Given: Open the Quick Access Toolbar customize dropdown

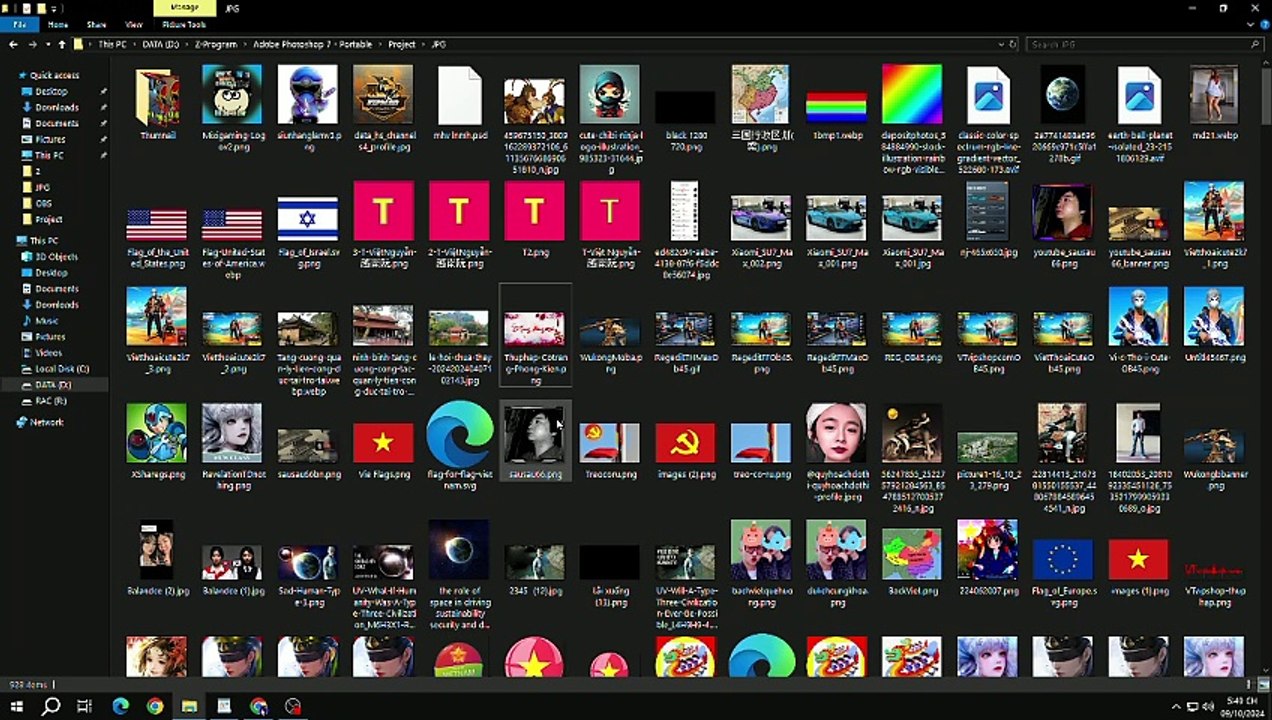Looking at the screenshot, I should (x=52, y=8).
